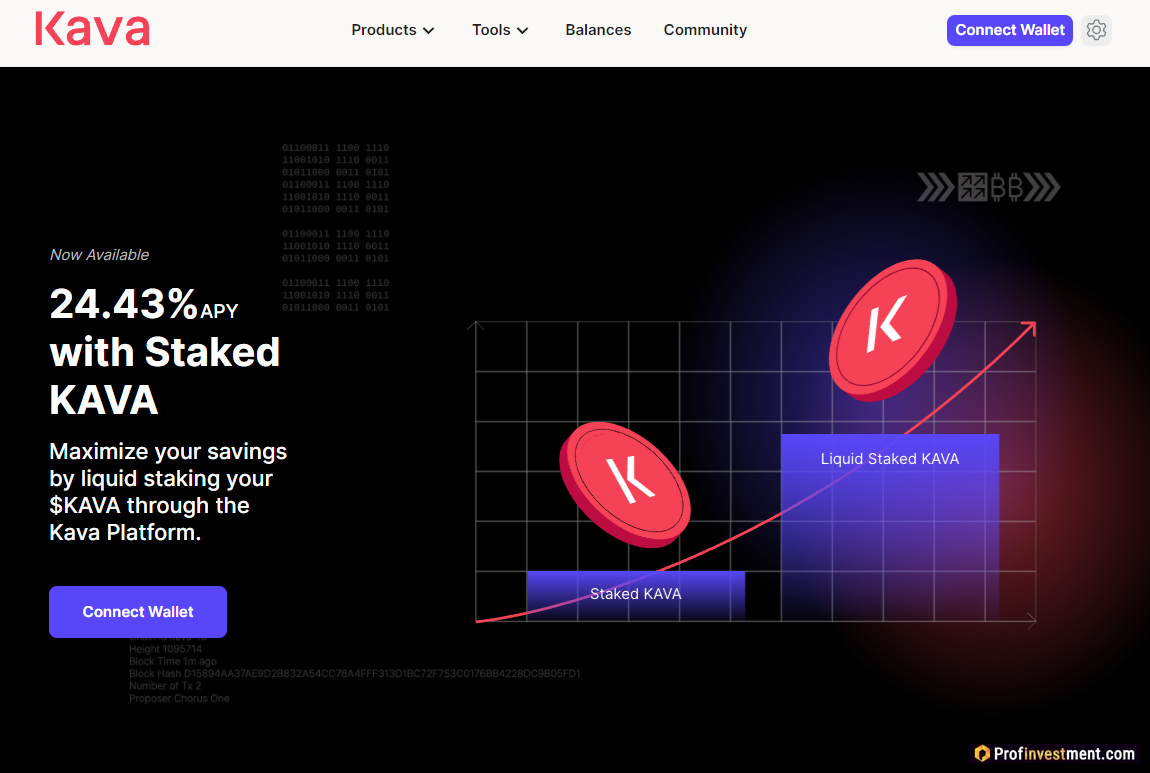Click the 'Proposer Chorus One' text
Screen dimensions: 1150x773
[x=179, y=698]
